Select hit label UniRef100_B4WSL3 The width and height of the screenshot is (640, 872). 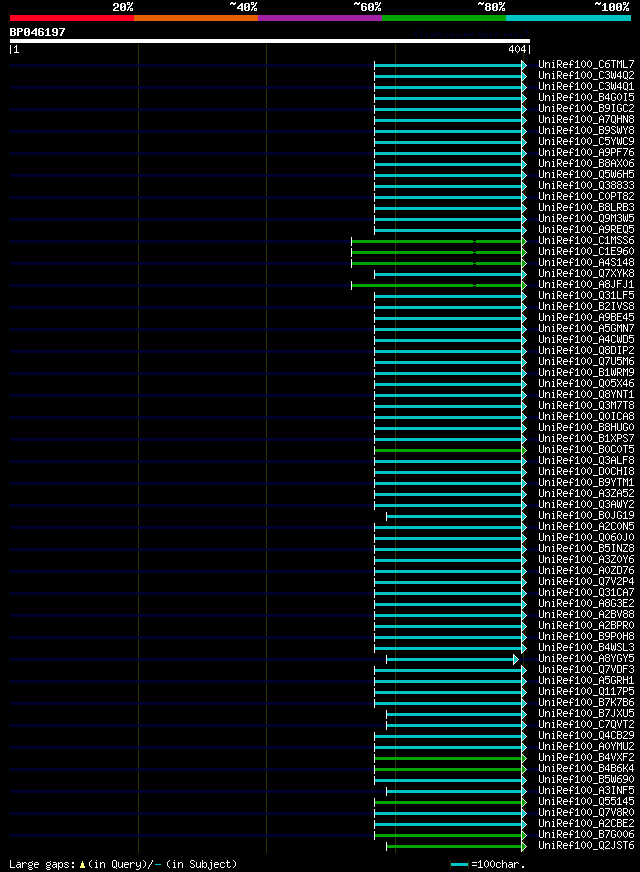586,648
